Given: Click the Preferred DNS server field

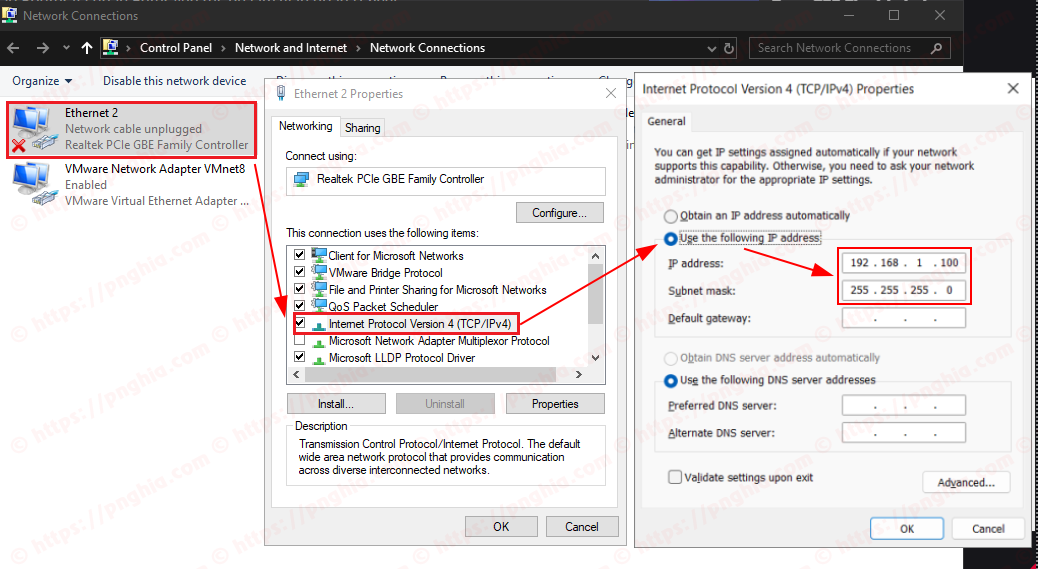Looking at the screenshot, I should point(904,406).
